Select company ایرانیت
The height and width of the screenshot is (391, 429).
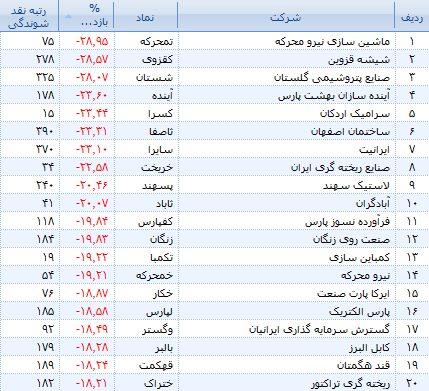point(374,149)
